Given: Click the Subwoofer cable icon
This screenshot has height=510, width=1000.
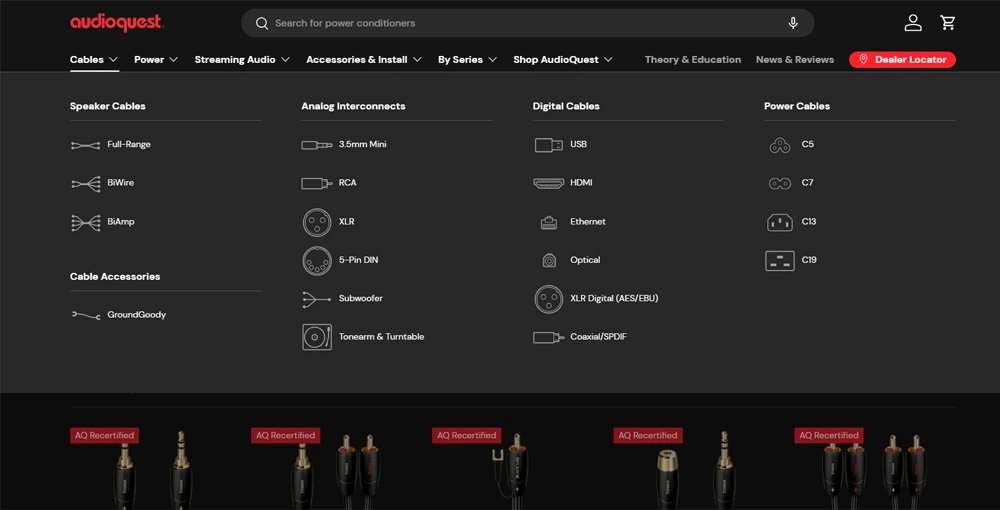Looking at the screenshot, I should 317,299.
